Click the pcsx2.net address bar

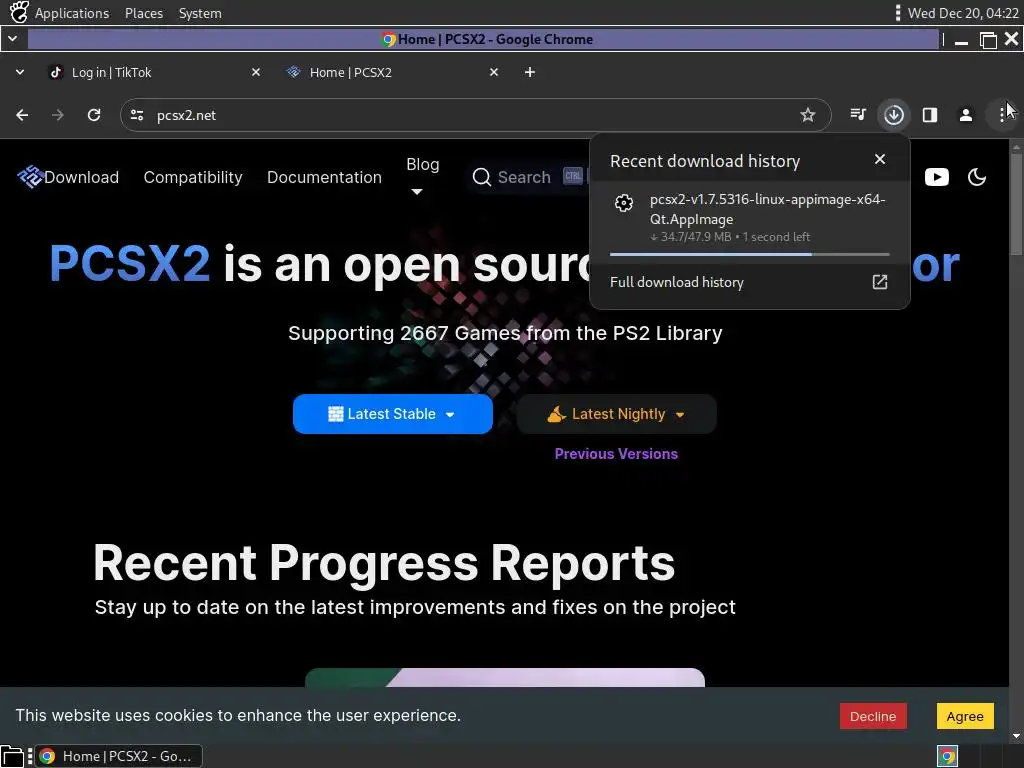[x=475, y=115]
